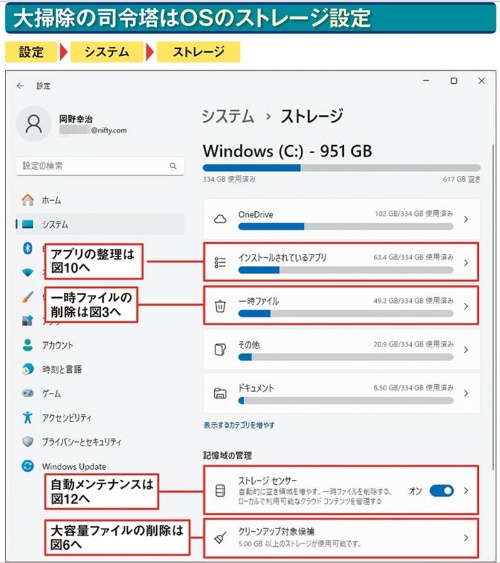Open アカウント settings page
Viewport: 500px width, 563px height.
[x=57, y=345]
